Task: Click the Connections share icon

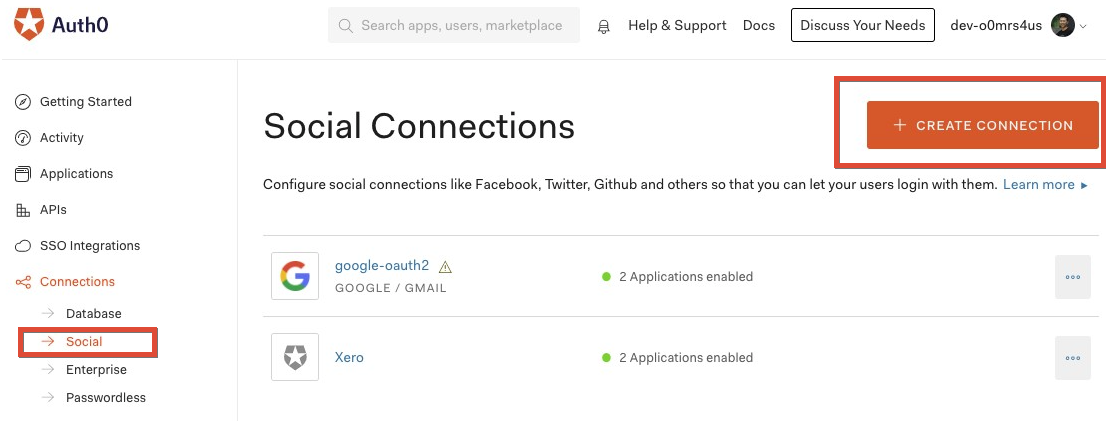Action: [23, 282]
